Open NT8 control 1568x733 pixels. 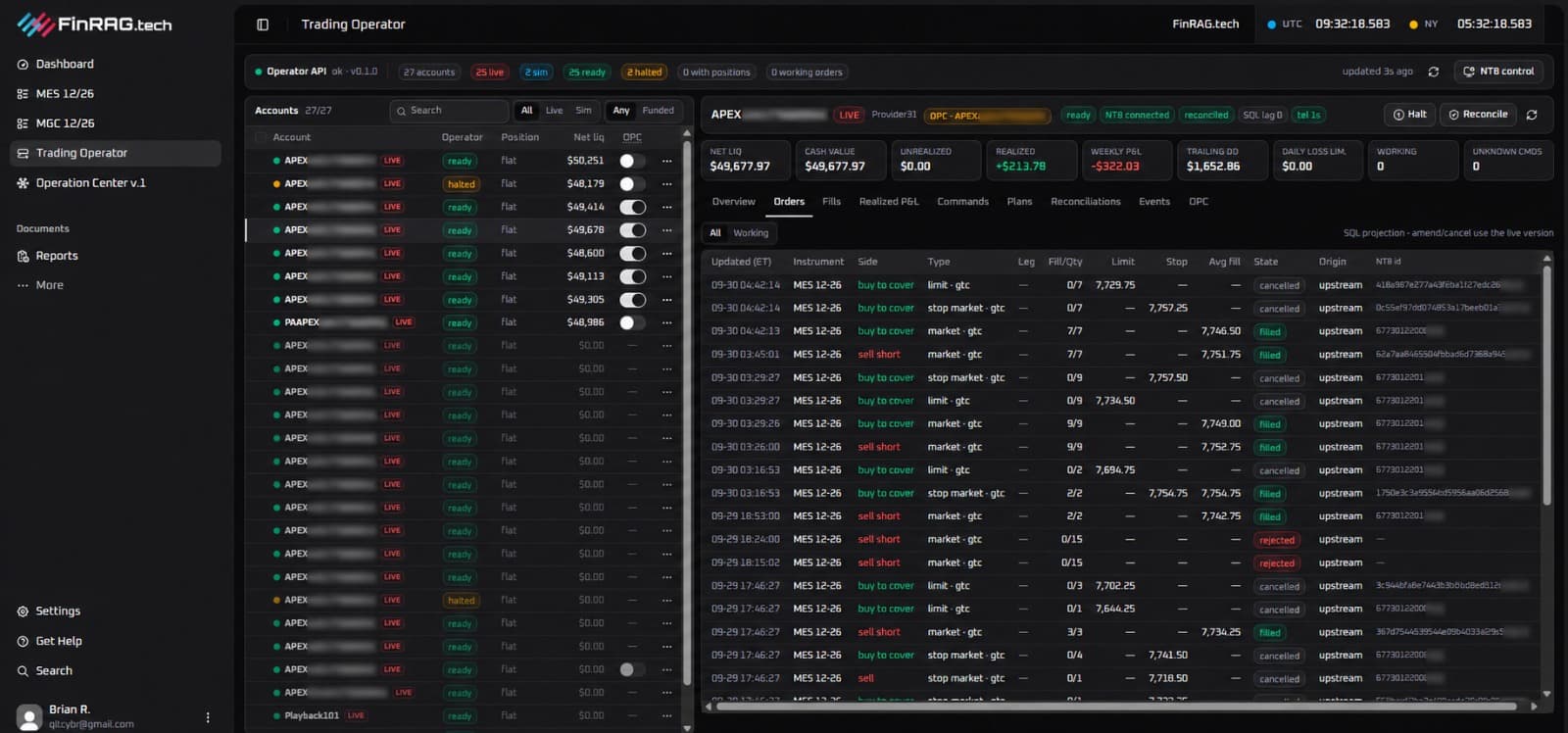pyautogui.click(x=1498, y=72)
